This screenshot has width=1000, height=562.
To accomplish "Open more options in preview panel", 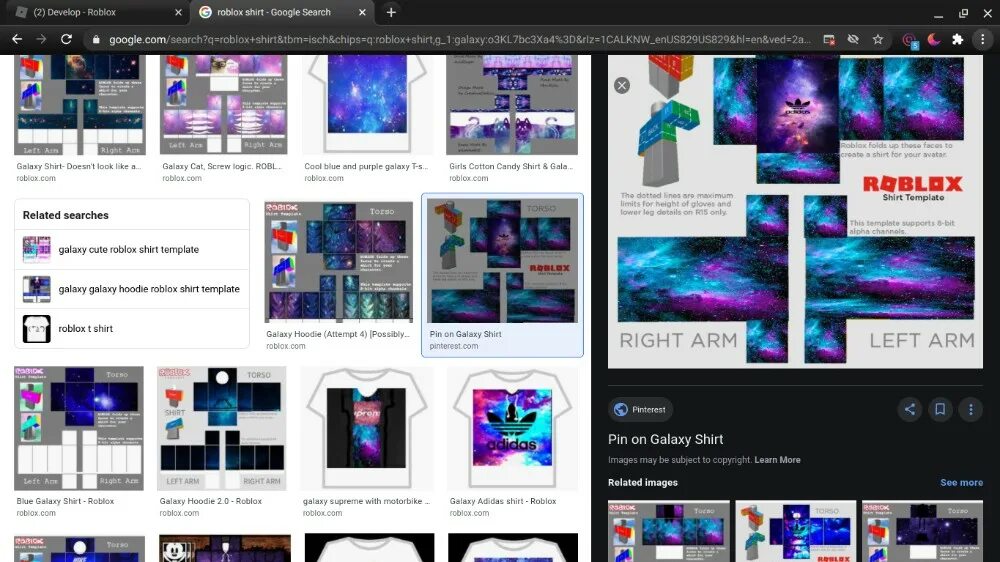I will click(971, 410).
